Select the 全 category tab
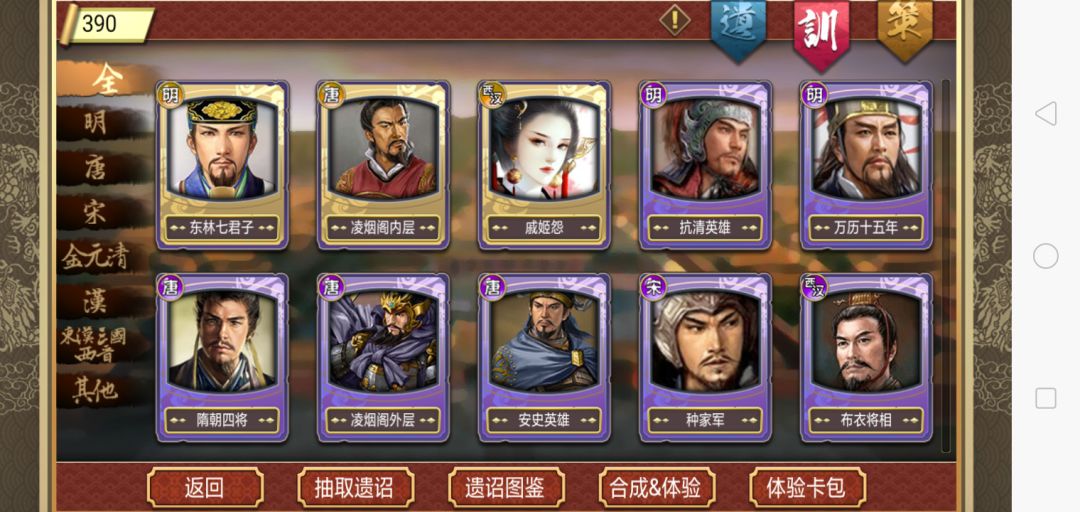 (107, 81)
